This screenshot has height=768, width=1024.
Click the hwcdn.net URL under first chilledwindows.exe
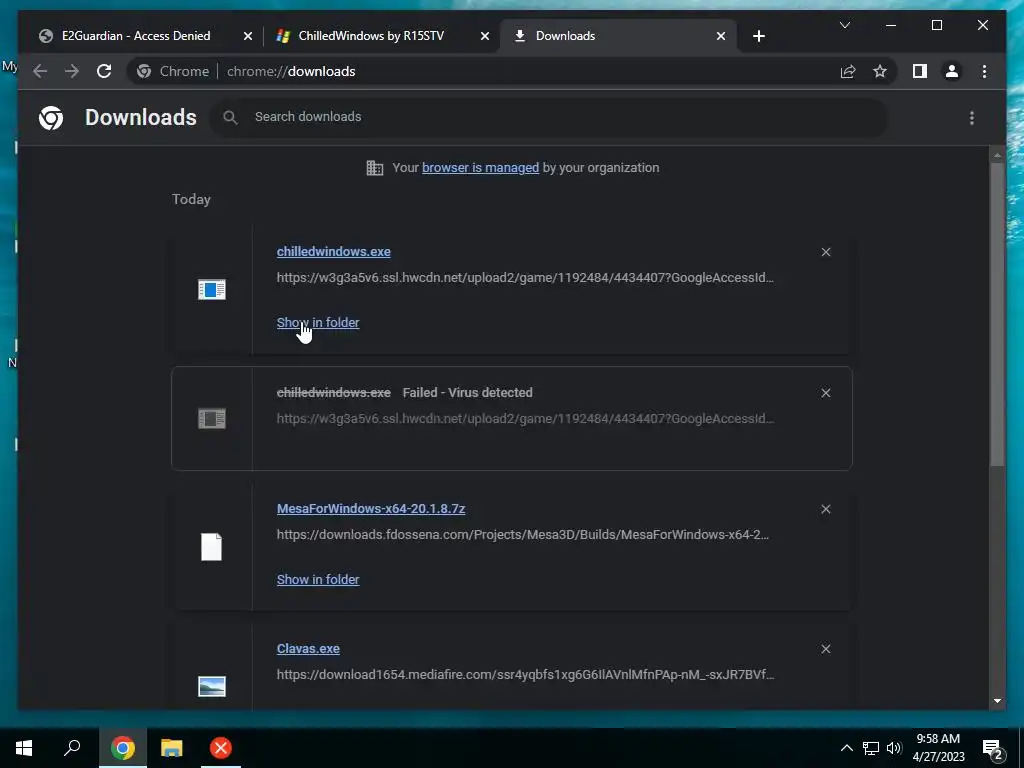[x=525, y=278]
